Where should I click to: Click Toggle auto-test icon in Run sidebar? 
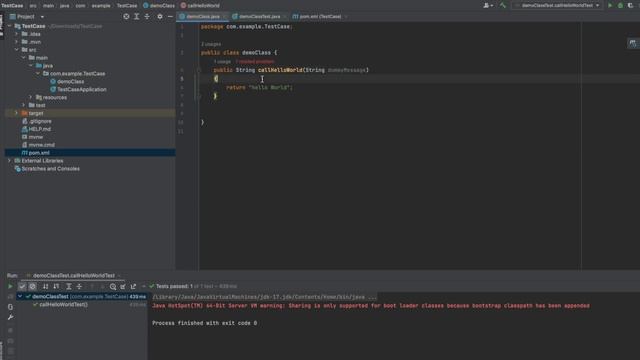10,307
